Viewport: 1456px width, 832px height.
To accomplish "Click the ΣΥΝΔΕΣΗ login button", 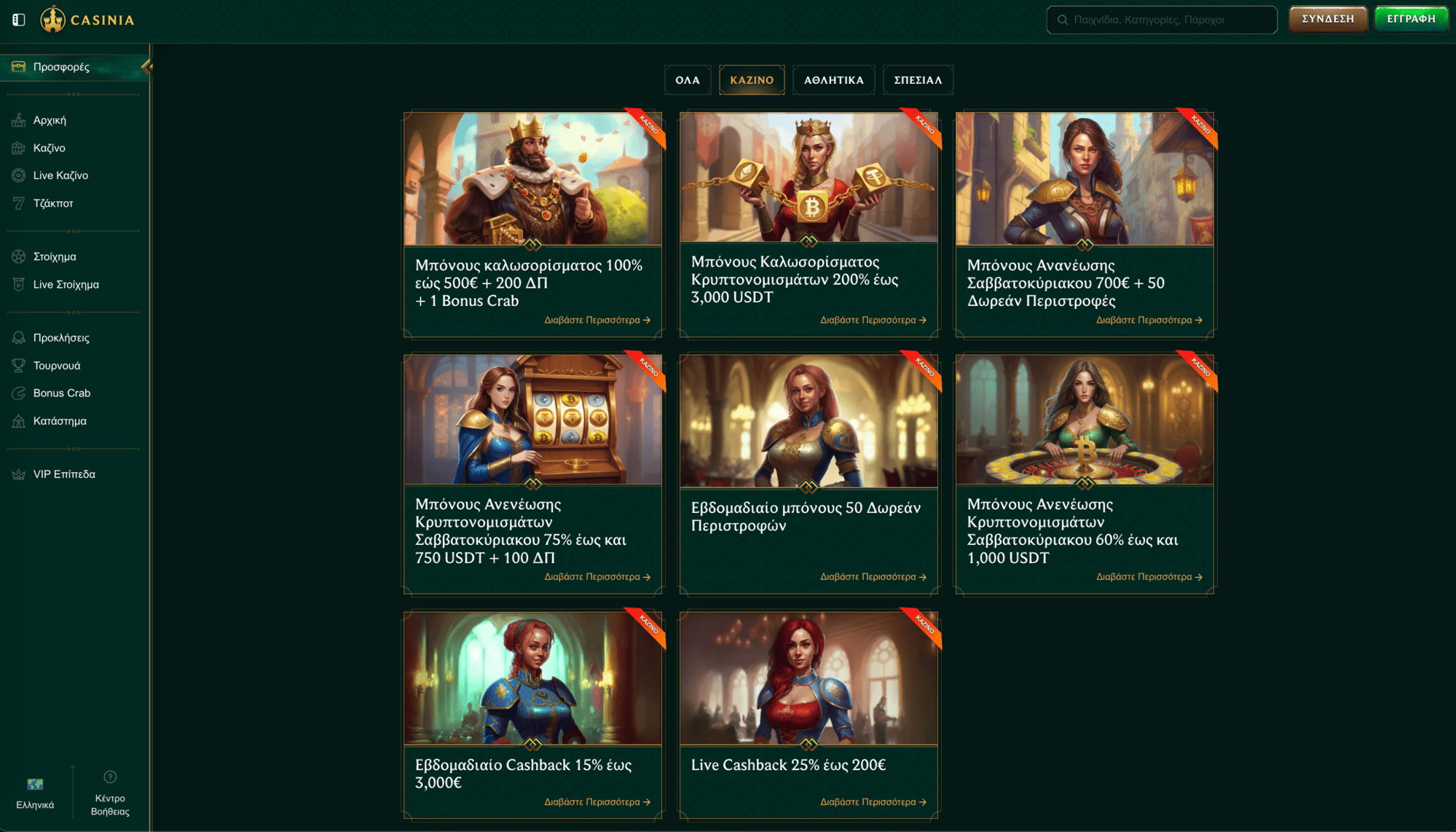I will click(x=1328, y=19).
